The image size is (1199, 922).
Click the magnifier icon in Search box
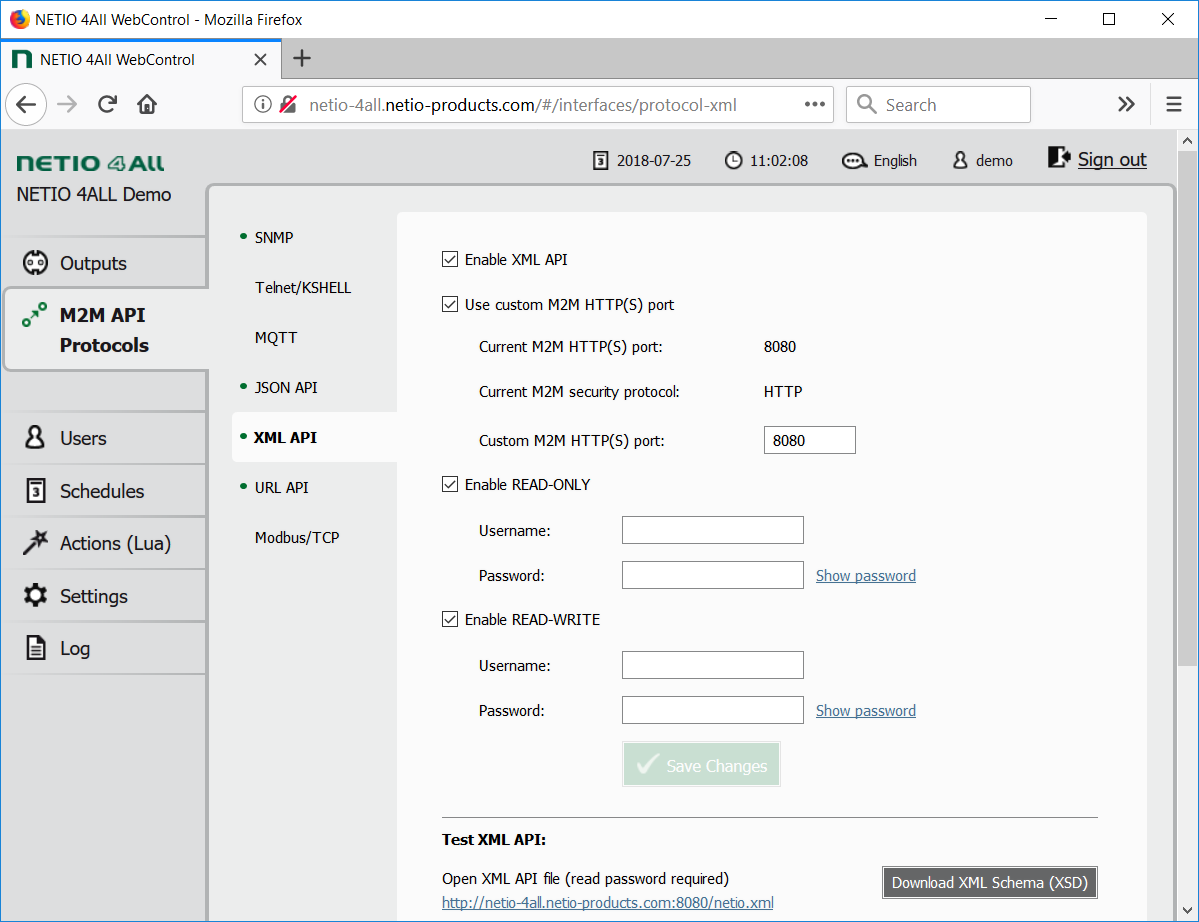866,104
